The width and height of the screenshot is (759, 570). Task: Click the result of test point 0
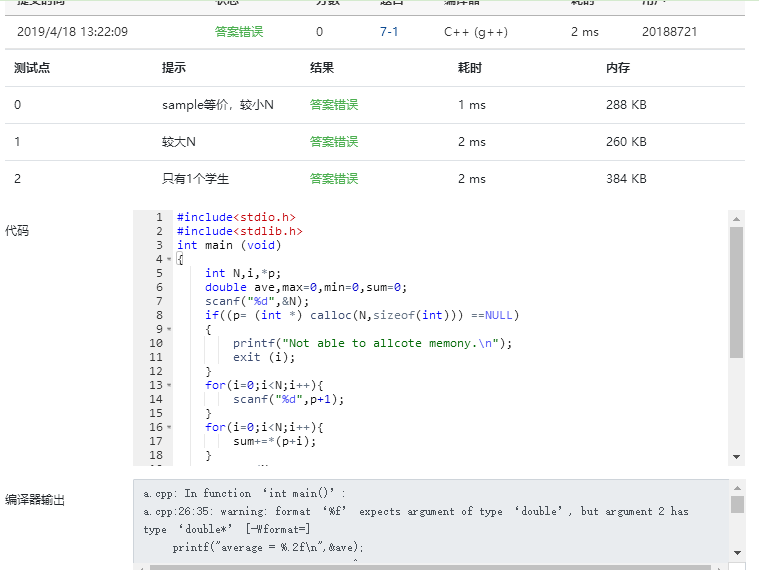click(x=334, y=105)
